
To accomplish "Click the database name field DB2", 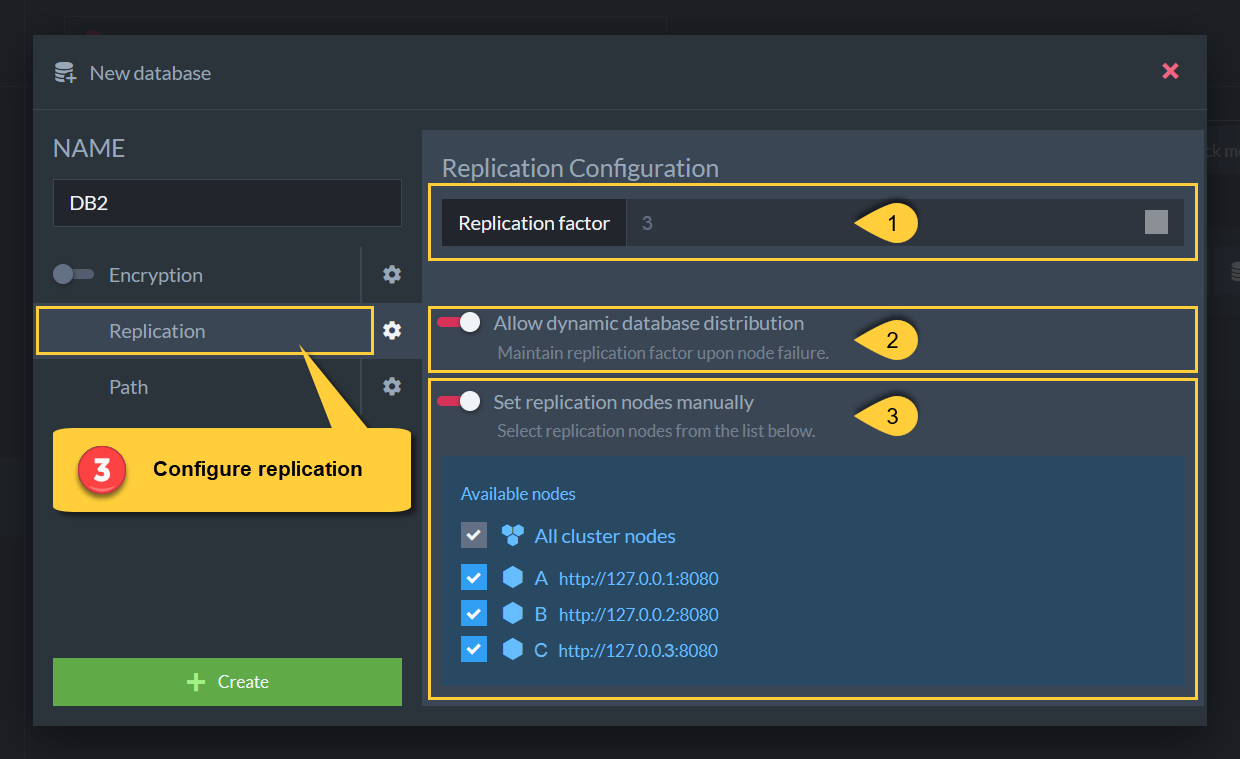I will click(x=227, y=203).
